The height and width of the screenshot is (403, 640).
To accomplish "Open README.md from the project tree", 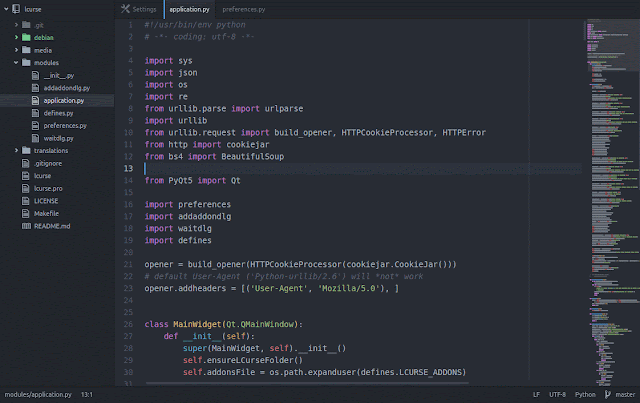I will pos(52,226).
